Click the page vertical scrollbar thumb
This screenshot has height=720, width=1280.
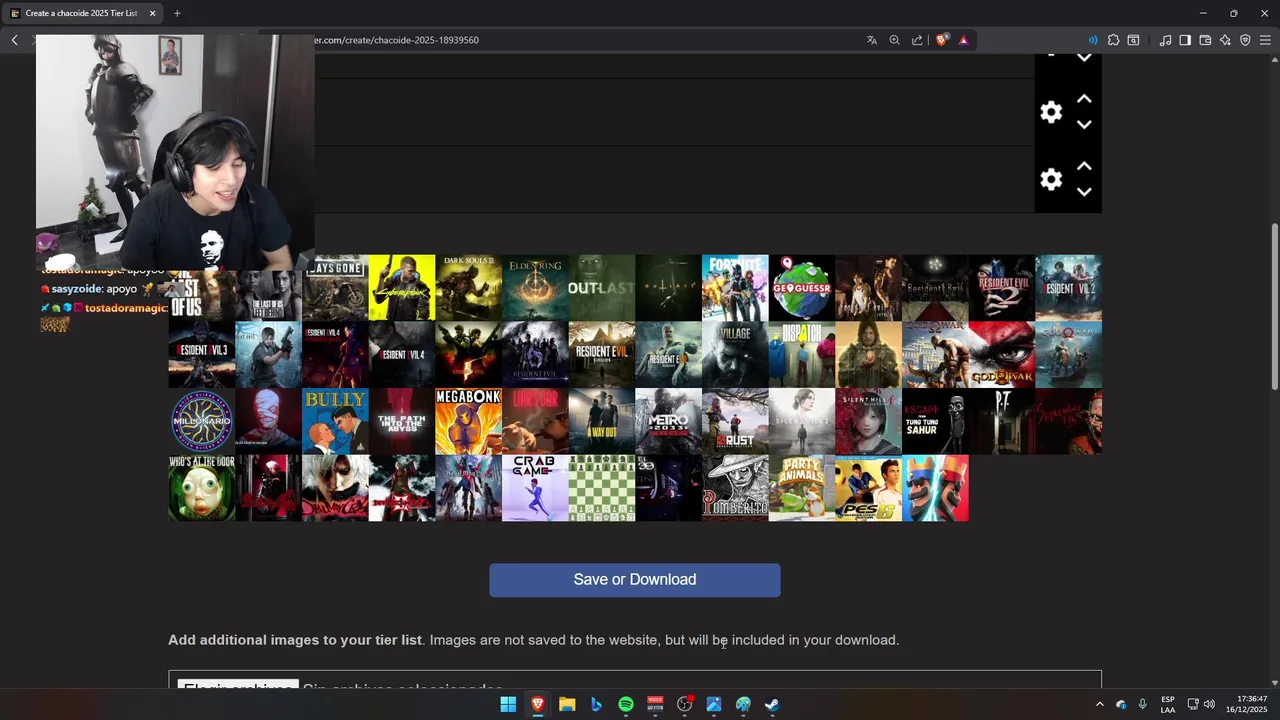[1274, 306]
